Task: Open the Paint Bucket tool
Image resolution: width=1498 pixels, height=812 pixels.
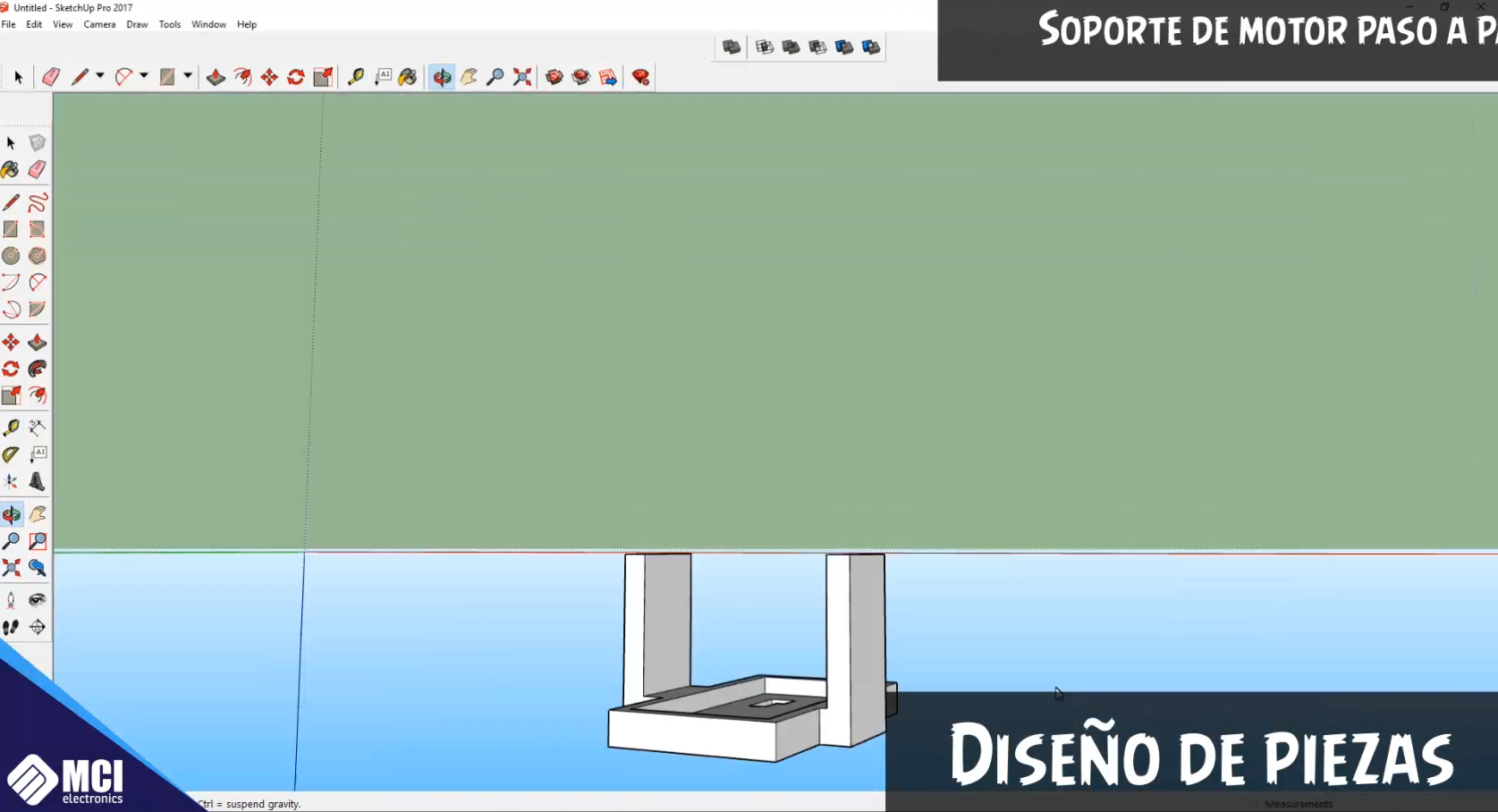Action: [x=409, y=77]
